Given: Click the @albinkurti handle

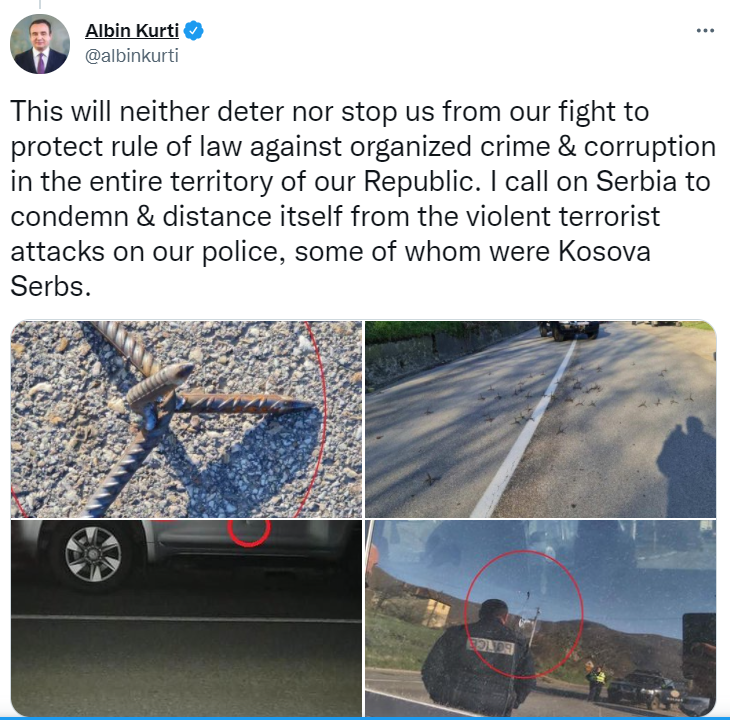Looking at the screenshot, I should pyautogui.click(x=132, y=56).
